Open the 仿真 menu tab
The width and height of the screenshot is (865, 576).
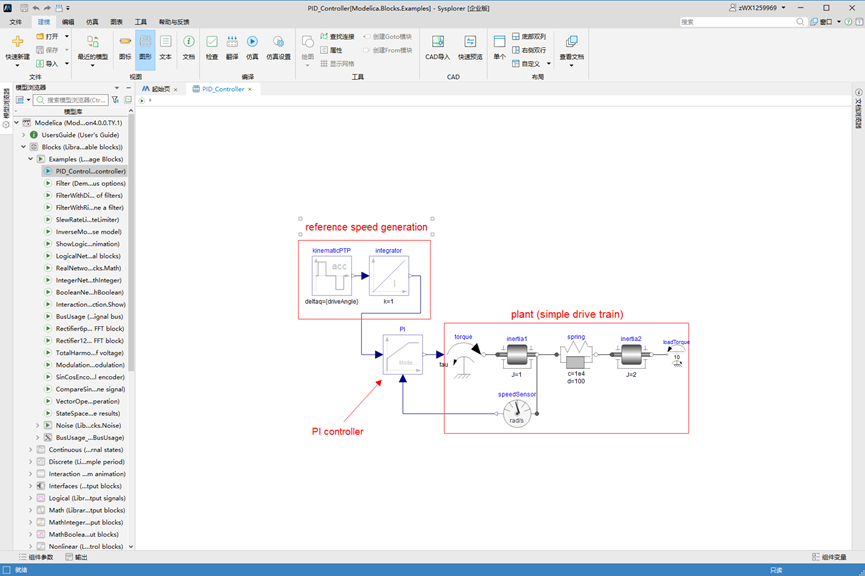pos(92,22)
